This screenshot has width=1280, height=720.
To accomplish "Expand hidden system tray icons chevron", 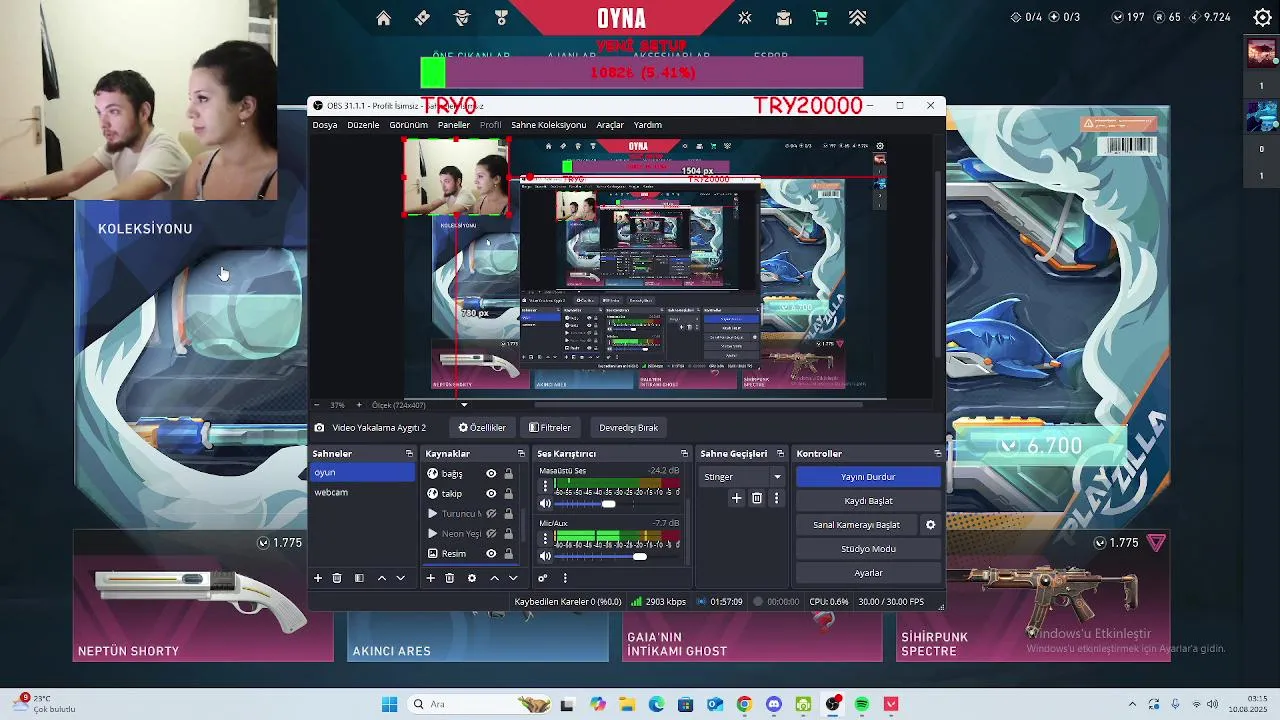I will pyautogui.click(x=1132, y=704).
